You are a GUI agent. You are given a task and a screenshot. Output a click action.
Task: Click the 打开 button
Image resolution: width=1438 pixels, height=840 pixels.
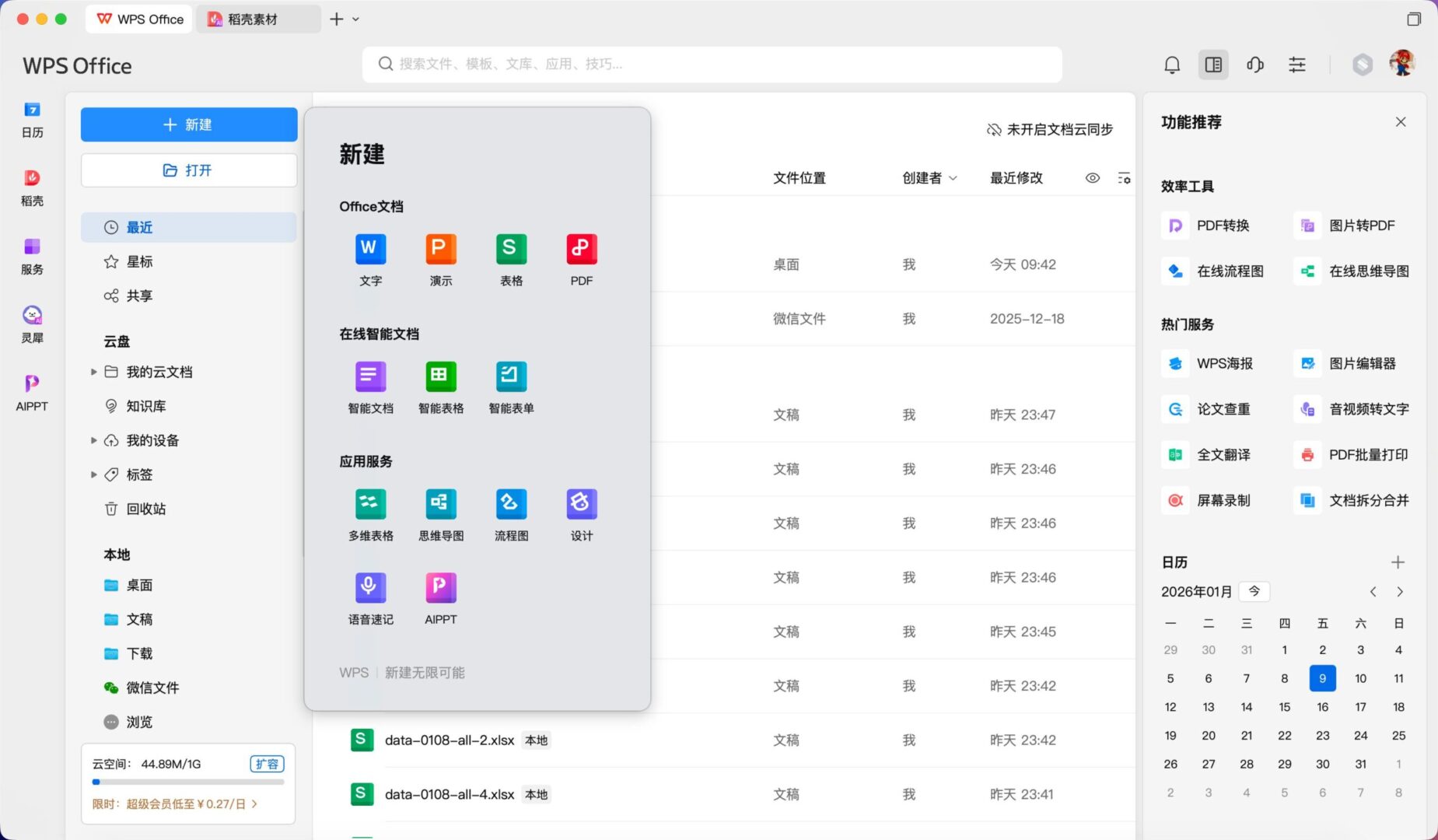188,170
